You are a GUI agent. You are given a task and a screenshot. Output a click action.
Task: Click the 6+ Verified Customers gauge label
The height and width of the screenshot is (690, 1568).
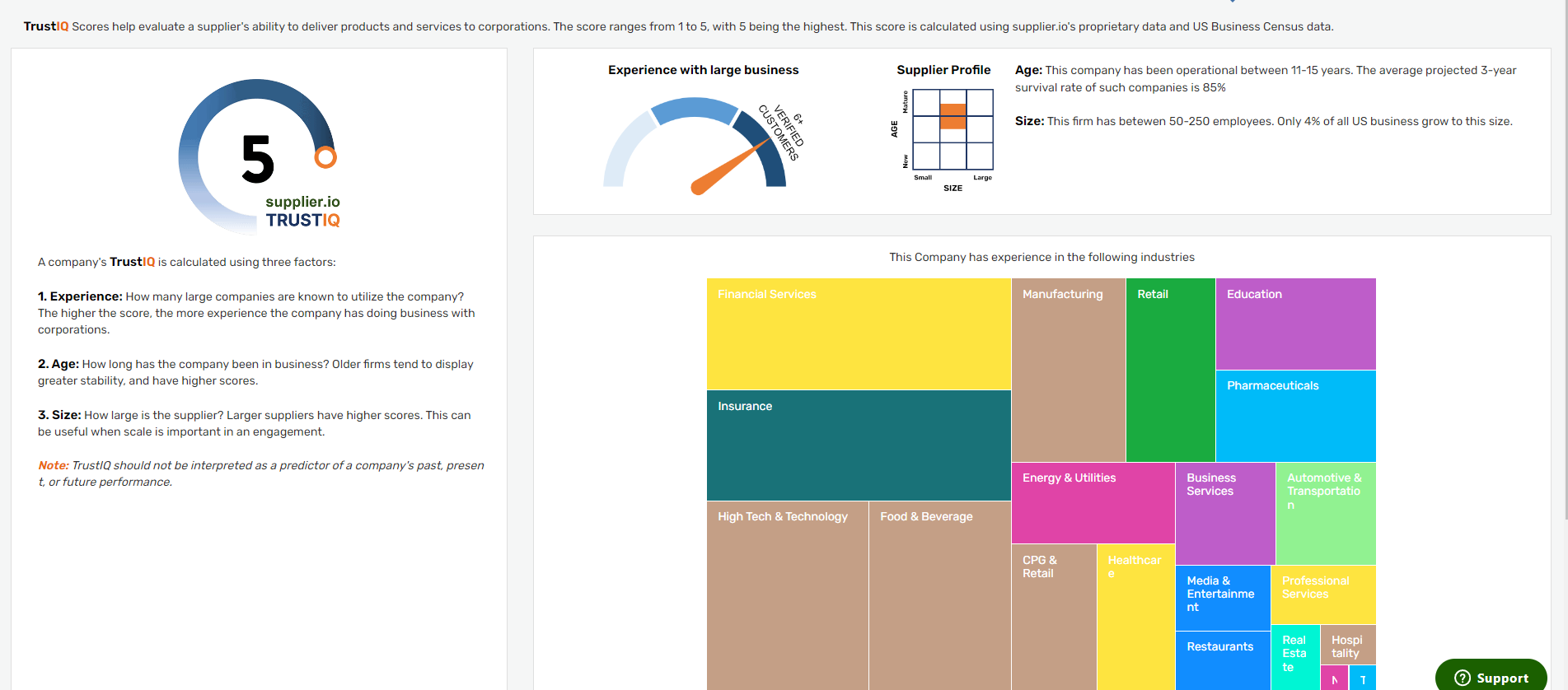(781, 133)
